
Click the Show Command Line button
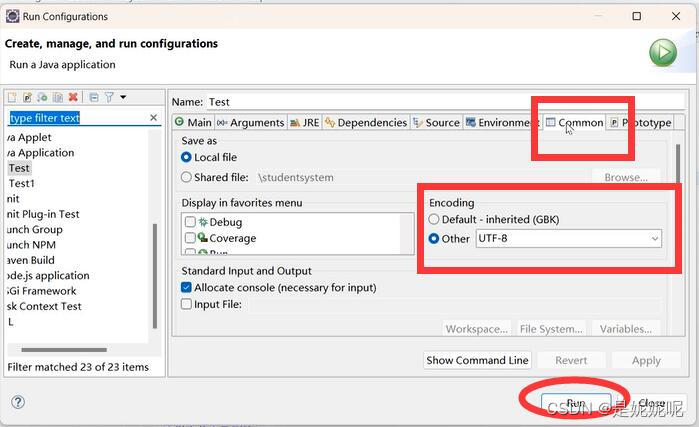[x=477, y=360]
